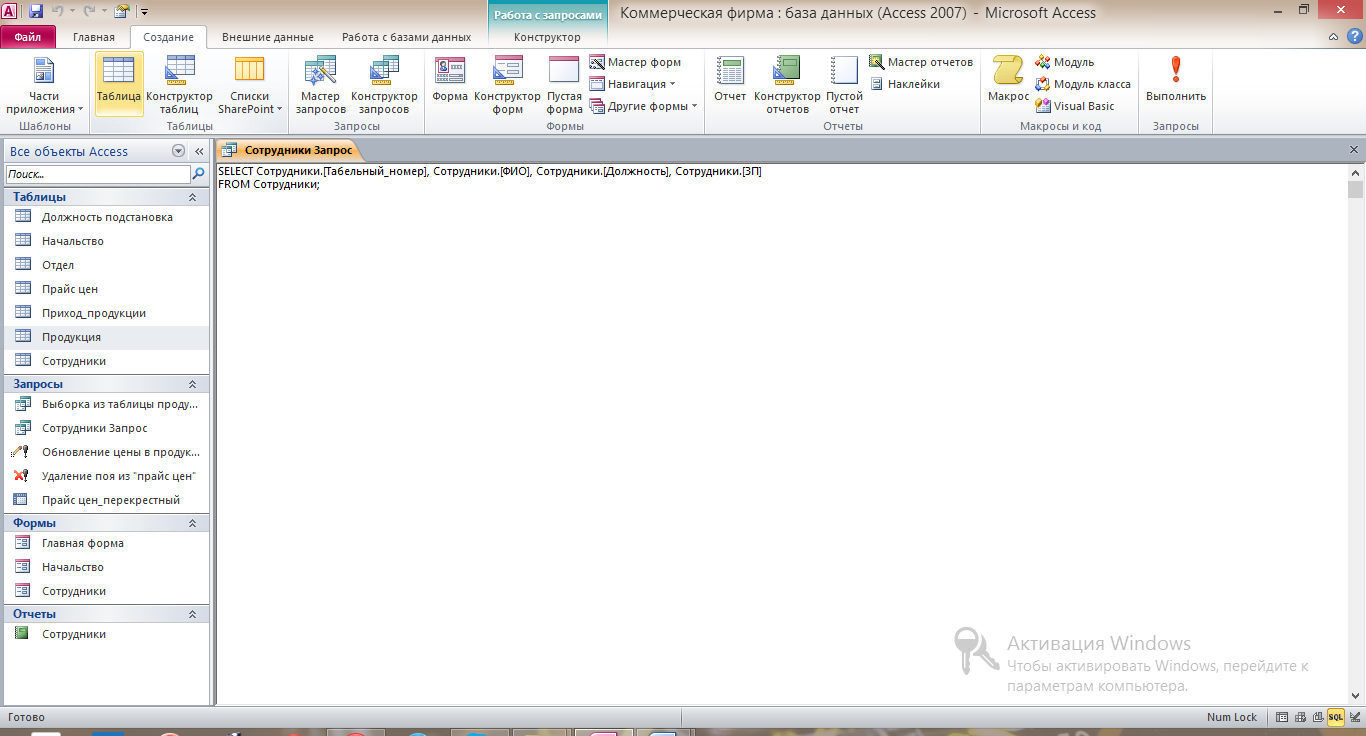Screen dimensions: 1366x736
Task: Select the Продукция table
Action: tap(107, 337)
